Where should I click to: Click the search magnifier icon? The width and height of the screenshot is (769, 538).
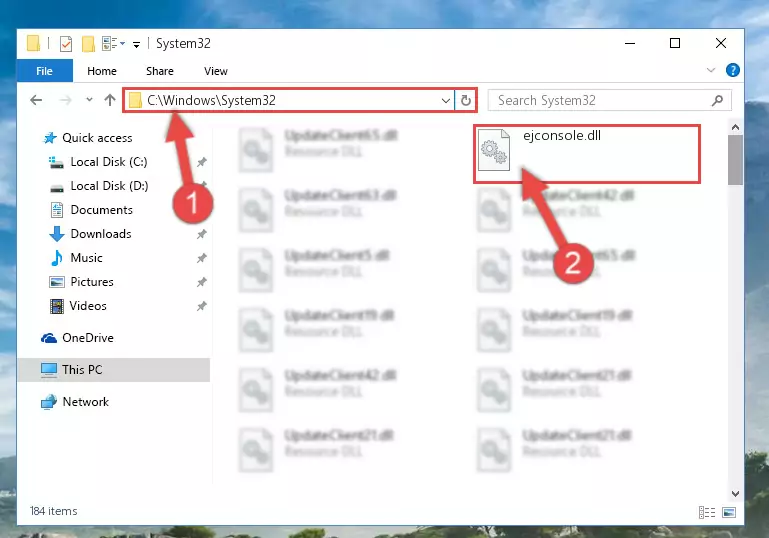717,101
